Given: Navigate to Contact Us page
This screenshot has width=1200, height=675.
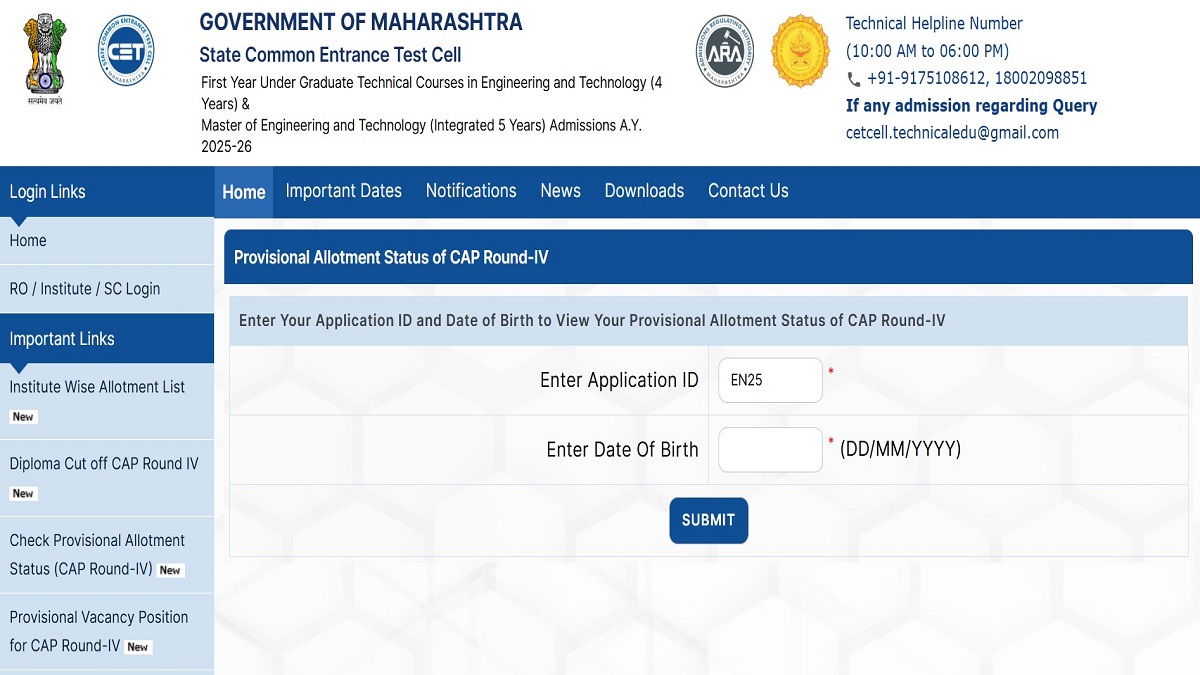Looking at the screenshot, I should (x=748, y=191).
